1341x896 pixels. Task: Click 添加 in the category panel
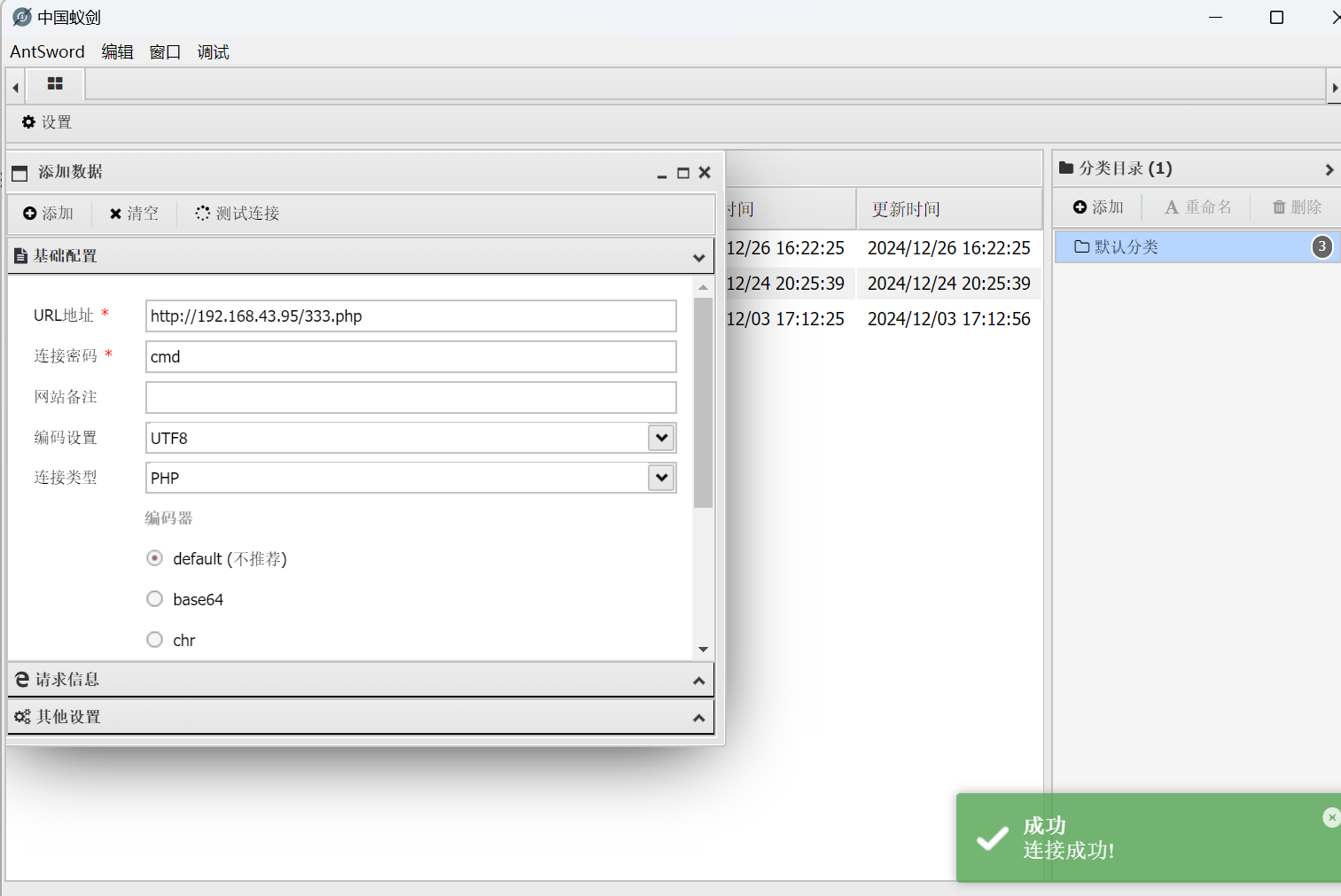pyautogui.click(x=1098, y=207)
